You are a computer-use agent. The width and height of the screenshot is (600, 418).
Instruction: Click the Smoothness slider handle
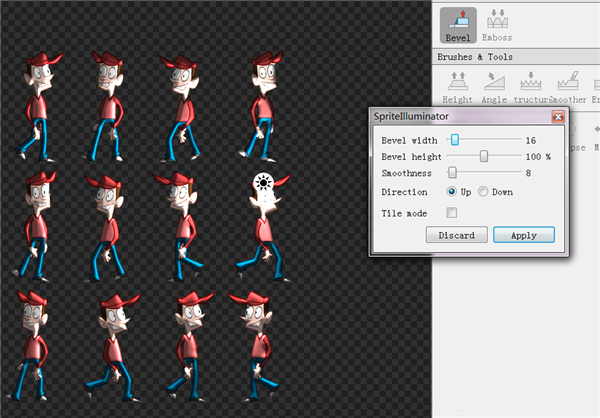452,172
